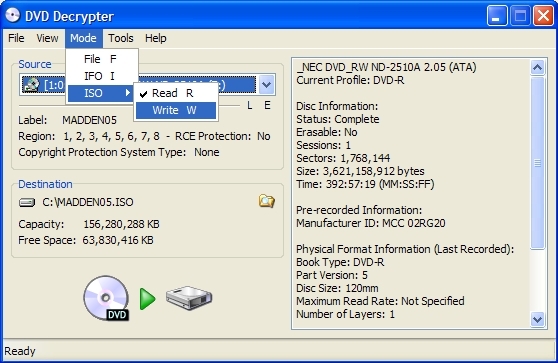
Task: Click the 'Status: Complete' line
Action: click(x=338, y=119)
